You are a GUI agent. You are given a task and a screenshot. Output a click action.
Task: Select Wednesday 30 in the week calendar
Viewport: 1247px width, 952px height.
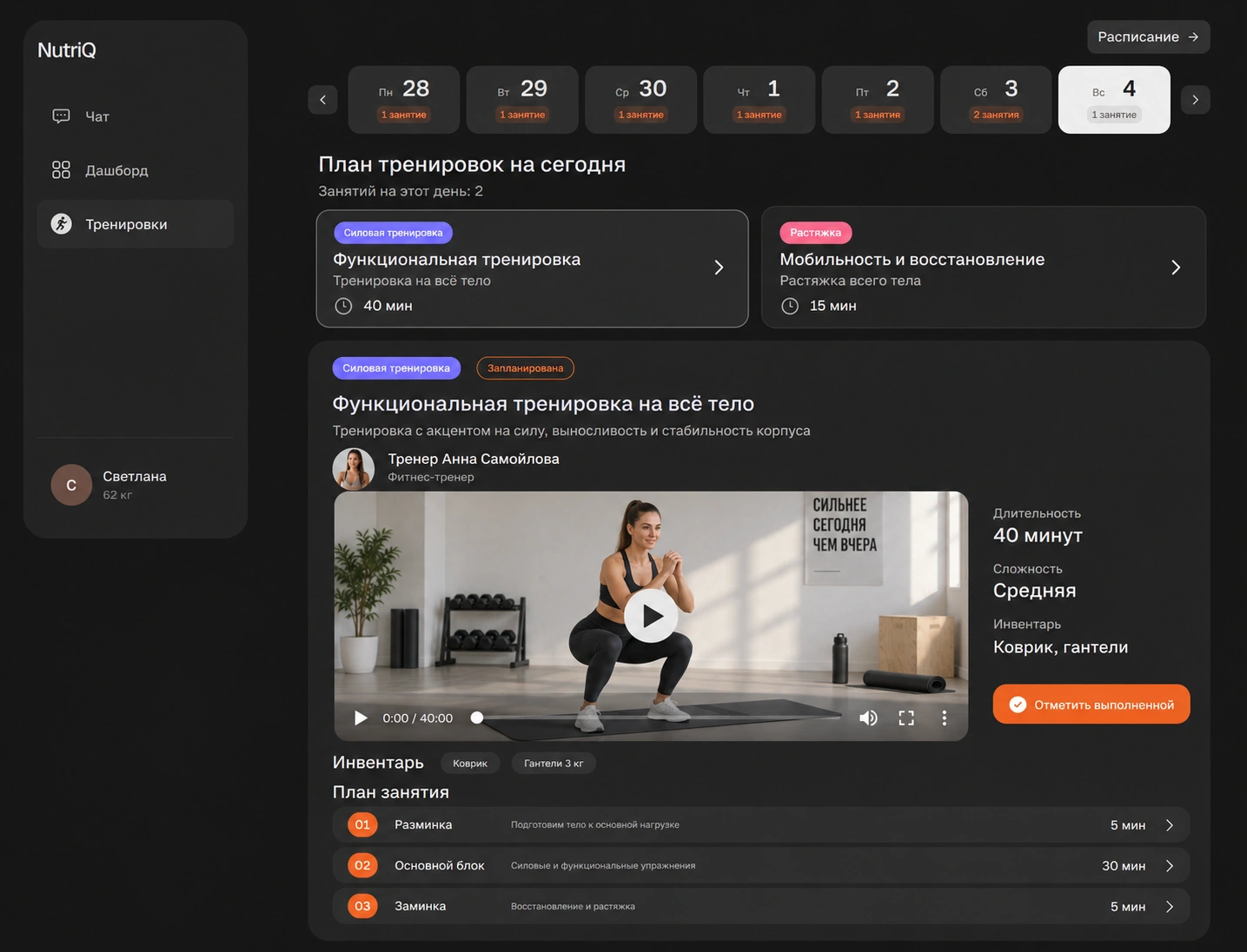tap(641, 100)
